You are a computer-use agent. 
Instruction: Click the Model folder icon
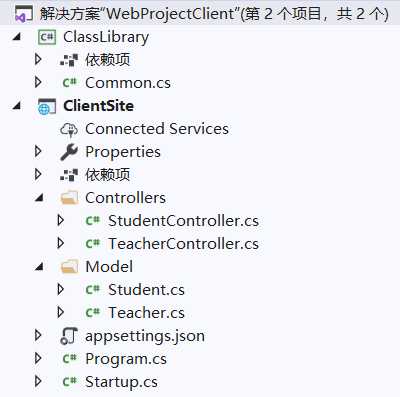click(x=69, y=267)
